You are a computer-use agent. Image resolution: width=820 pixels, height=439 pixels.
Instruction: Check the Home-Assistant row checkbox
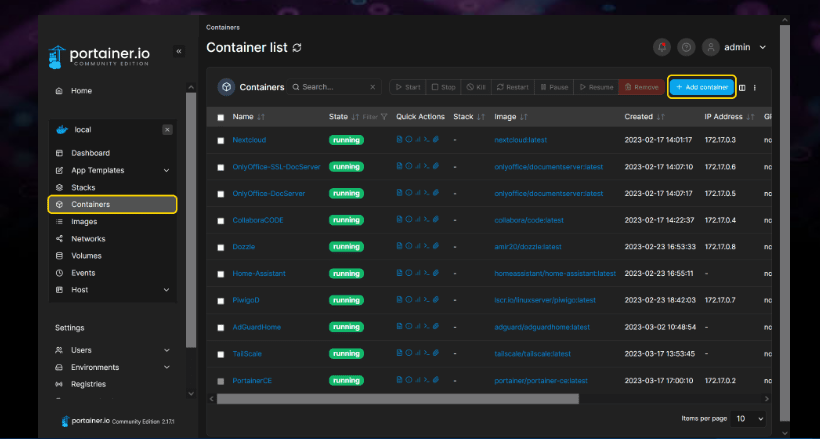coord(221,274)
